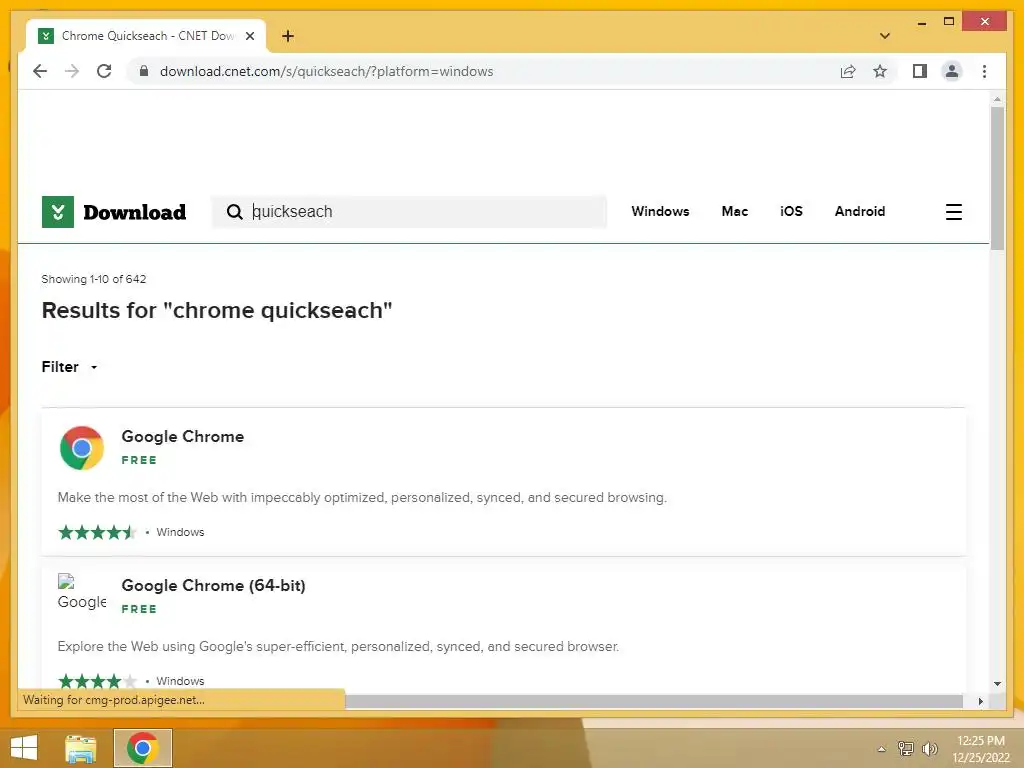Click the FREE label under Google Chrome
This screenshot has height=768, width=1024.
[x=138, y=460]
